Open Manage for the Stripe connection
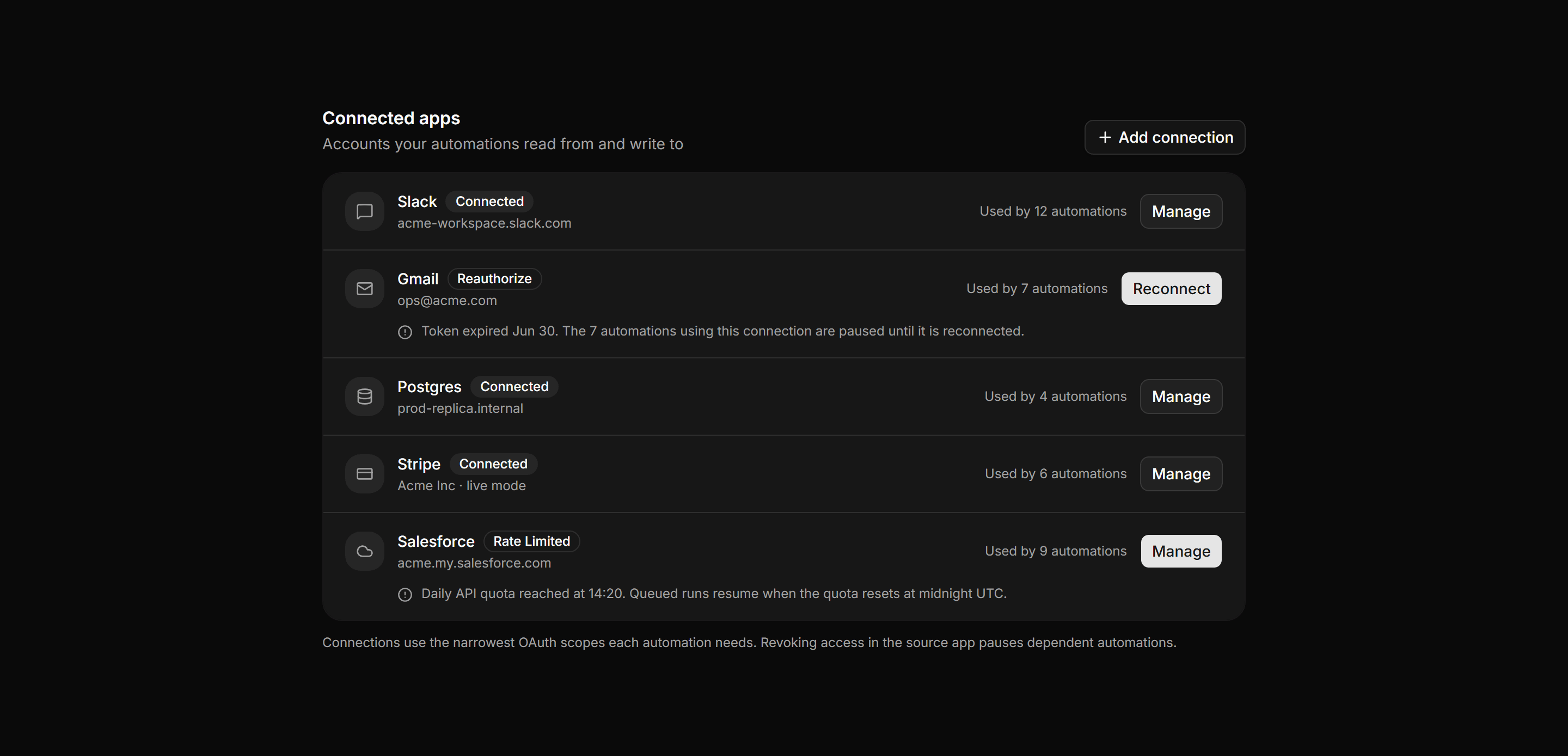 click(1181, 474)
